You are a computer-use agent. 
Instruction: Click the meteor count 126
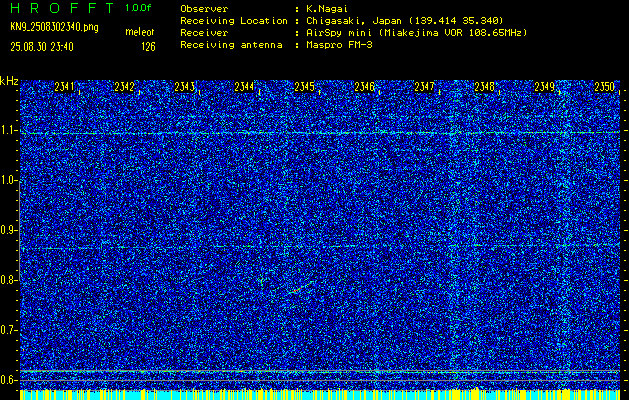(x=148, y=47)
